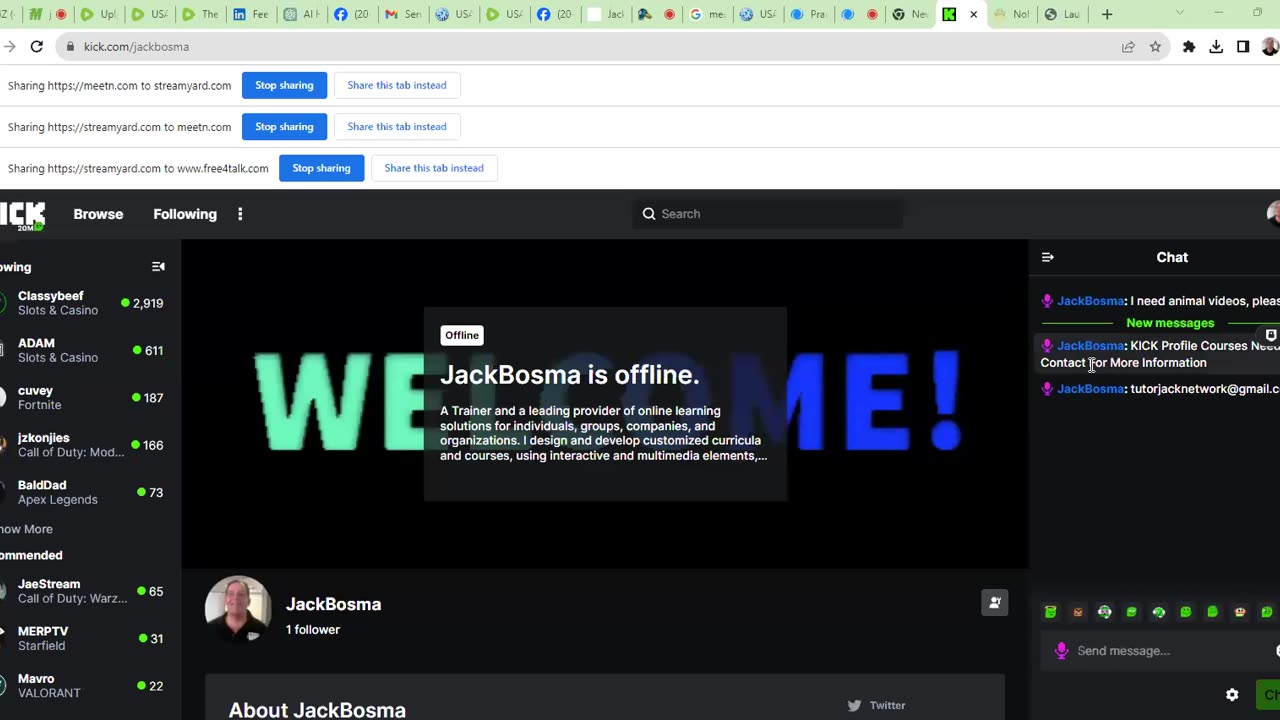This screenshot has height=720, width=1280.
Task: Open JackBosma's Twitter link
Action: pos(877,705)
